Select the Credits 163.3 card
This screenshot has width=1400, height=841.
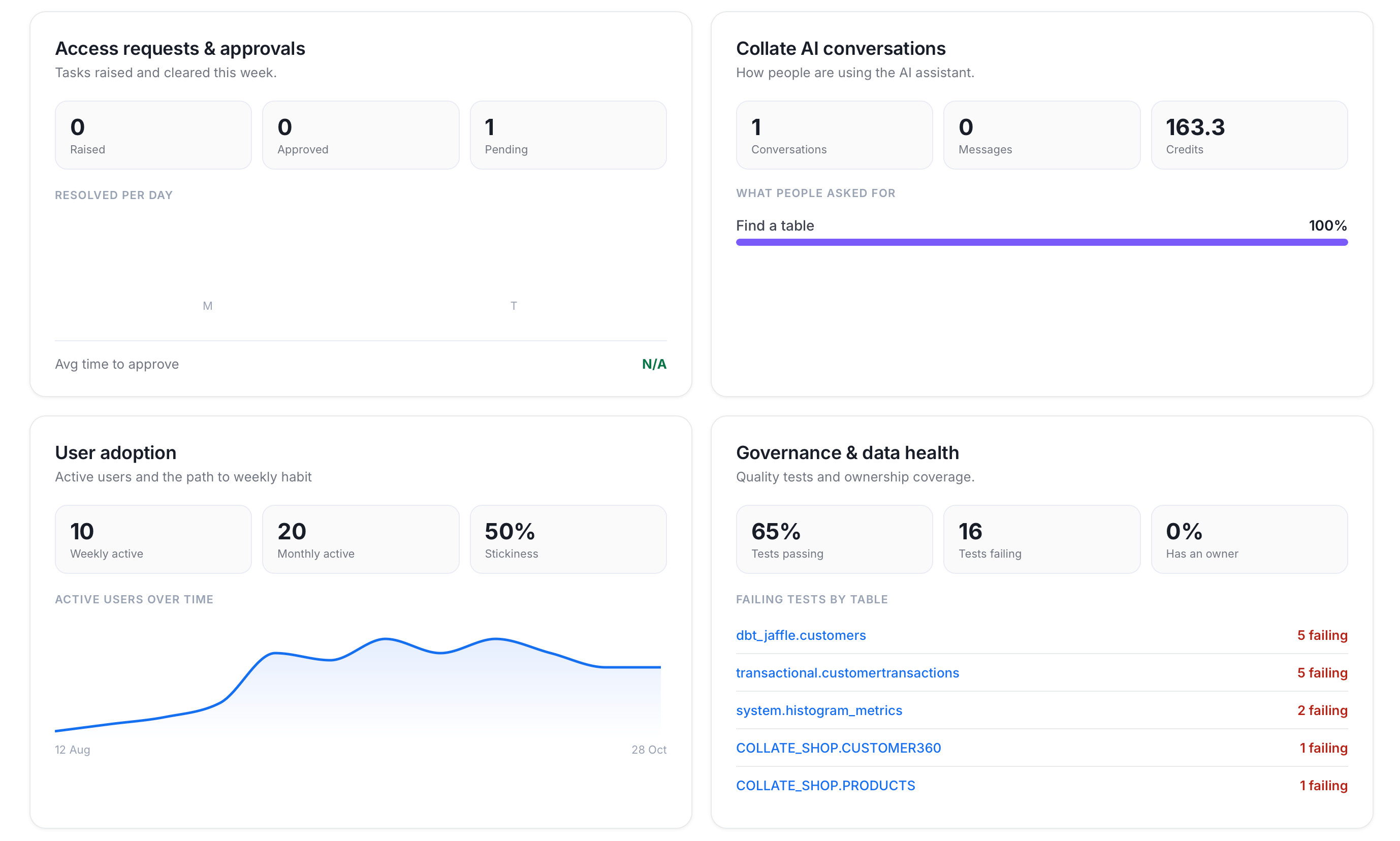tap(1249, 135)
